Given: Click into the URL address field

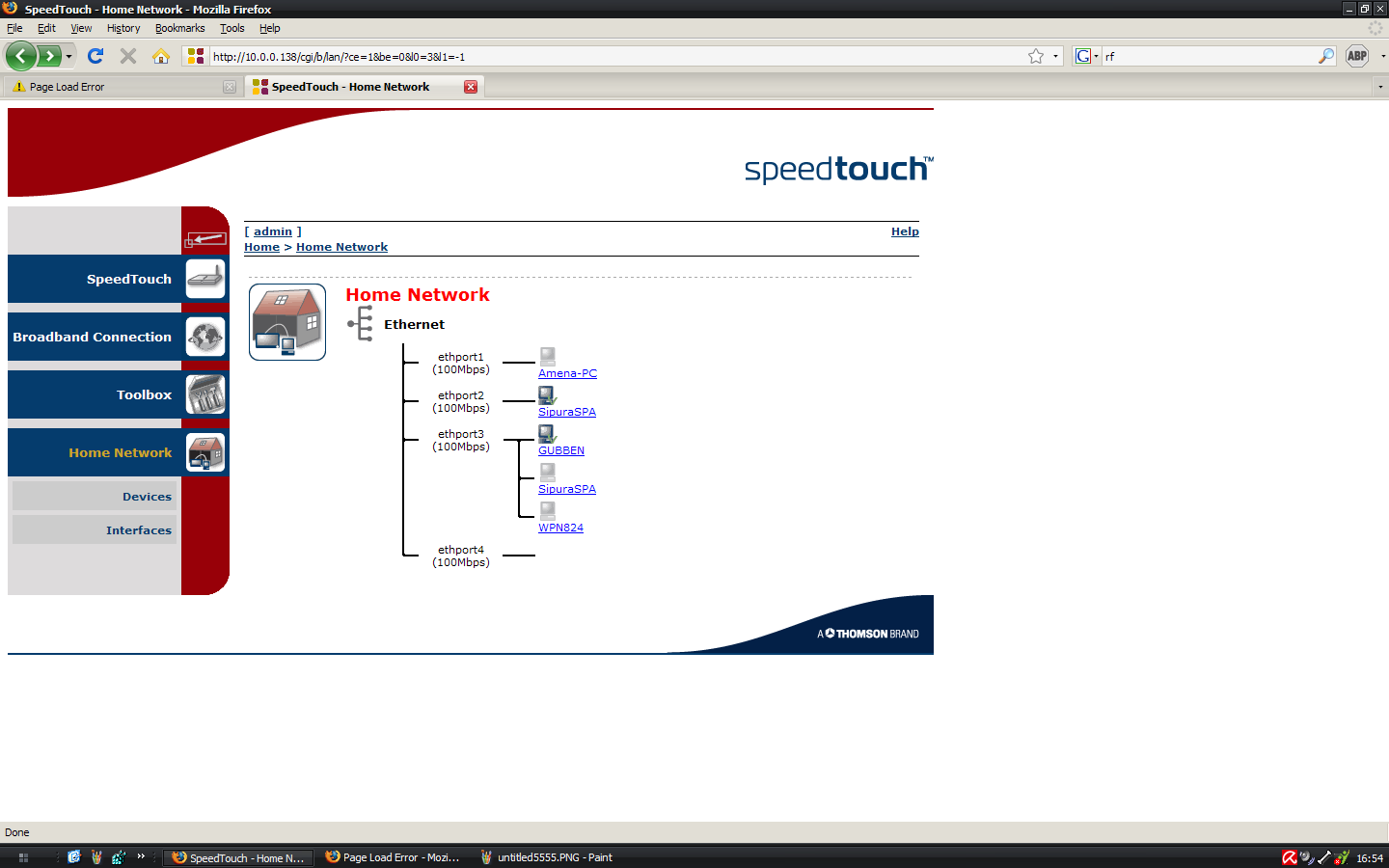Looking at the screenshot, I should click(615, 57).
